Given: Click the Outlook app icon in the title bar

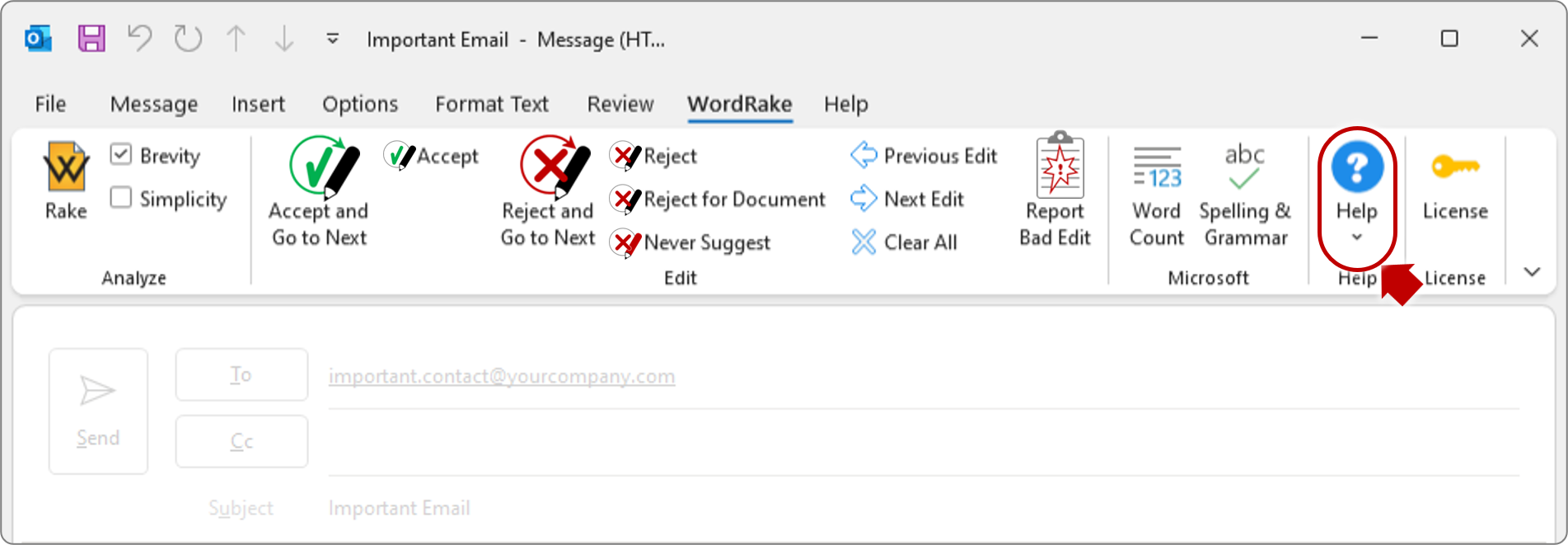Looking at the screenshot, I should click(38, 38).
